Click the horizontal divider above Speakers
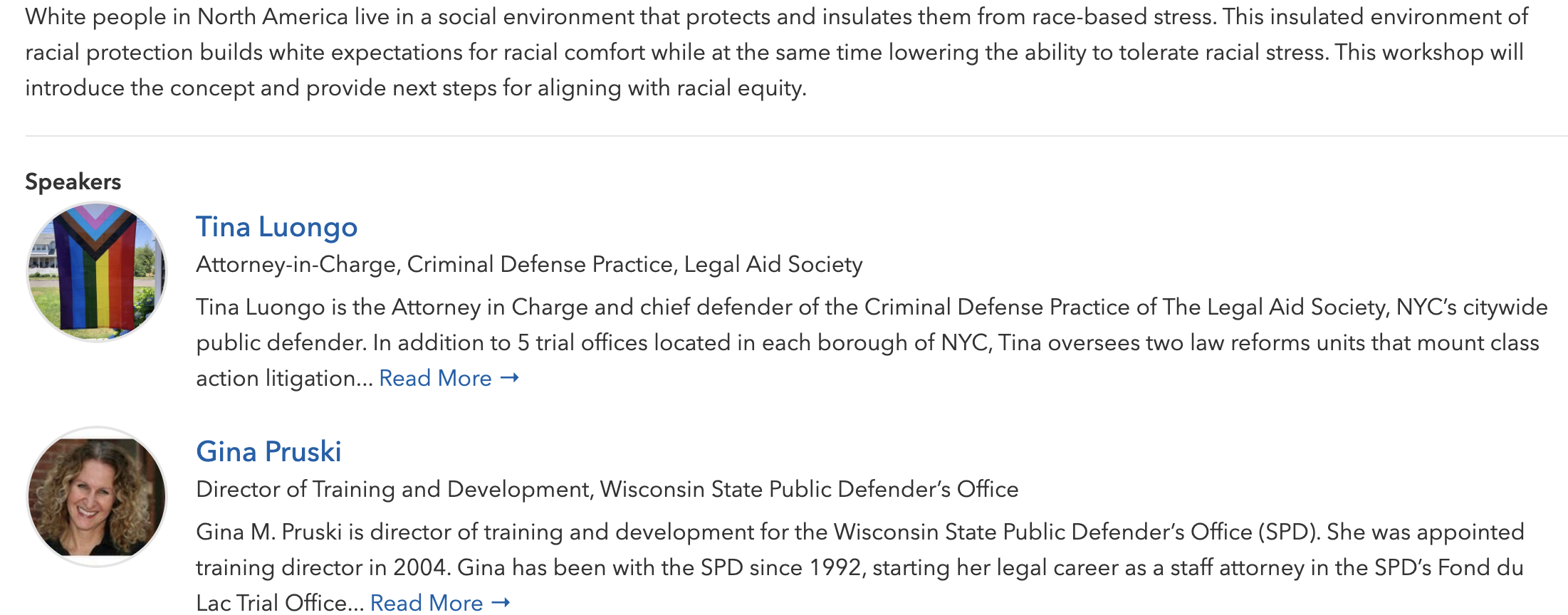Image resolution: width=1568 pixels, height=615 pixels. pyautogui.click(x=796, y=135)
